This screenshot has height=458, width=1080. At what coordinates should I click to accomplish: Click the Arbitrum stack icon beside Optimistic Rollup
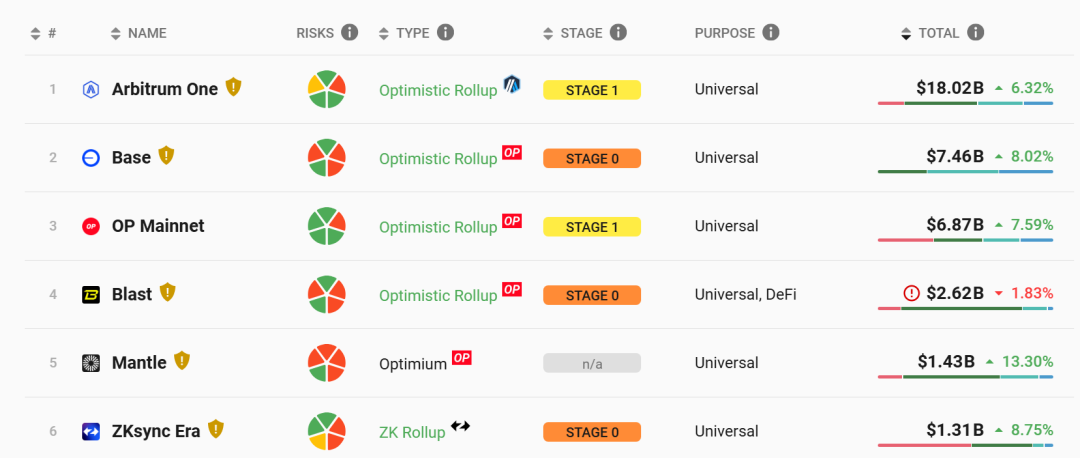click(x=512, y=85)
